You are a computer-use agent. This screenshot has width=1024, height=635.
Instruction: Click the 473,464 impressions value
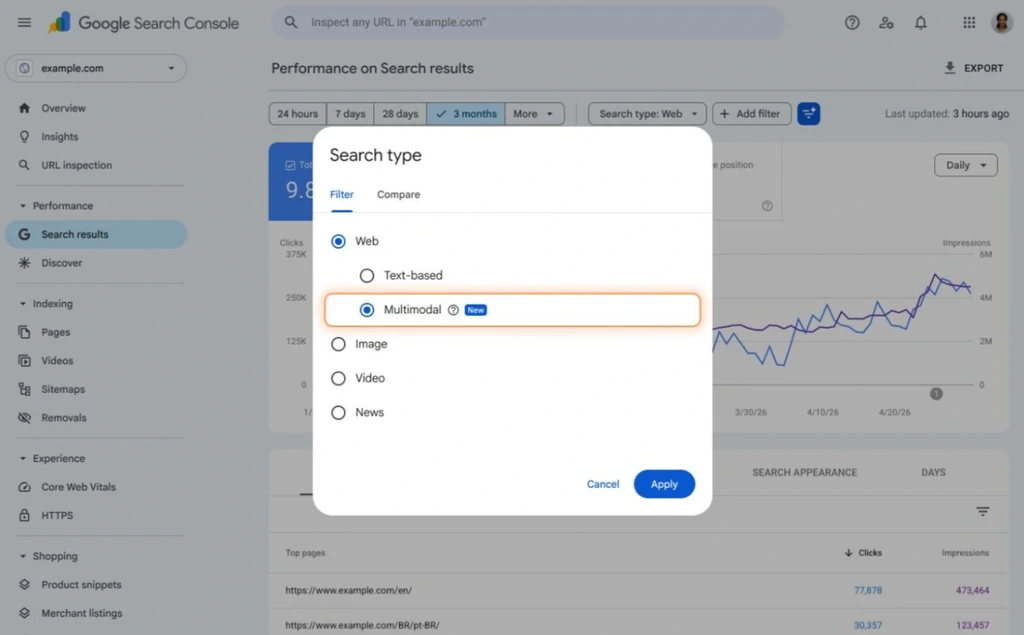coord(972,590)
